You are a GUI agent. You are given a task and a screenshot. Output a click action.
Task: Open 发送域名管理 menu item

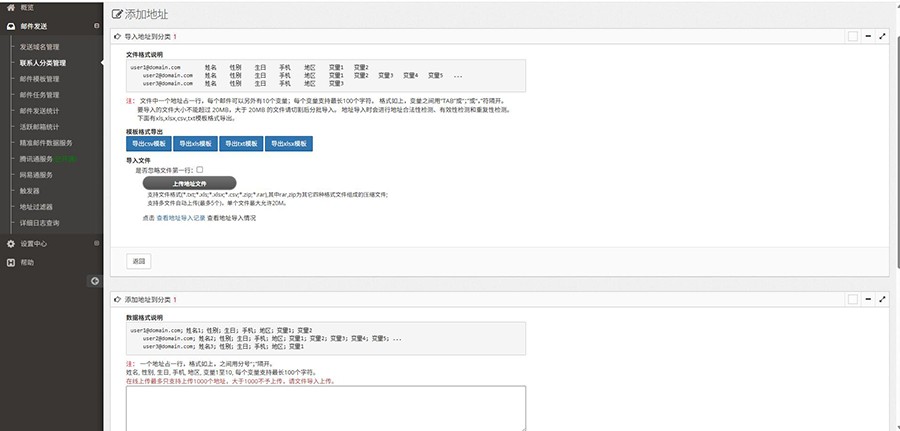click(39, 47)
